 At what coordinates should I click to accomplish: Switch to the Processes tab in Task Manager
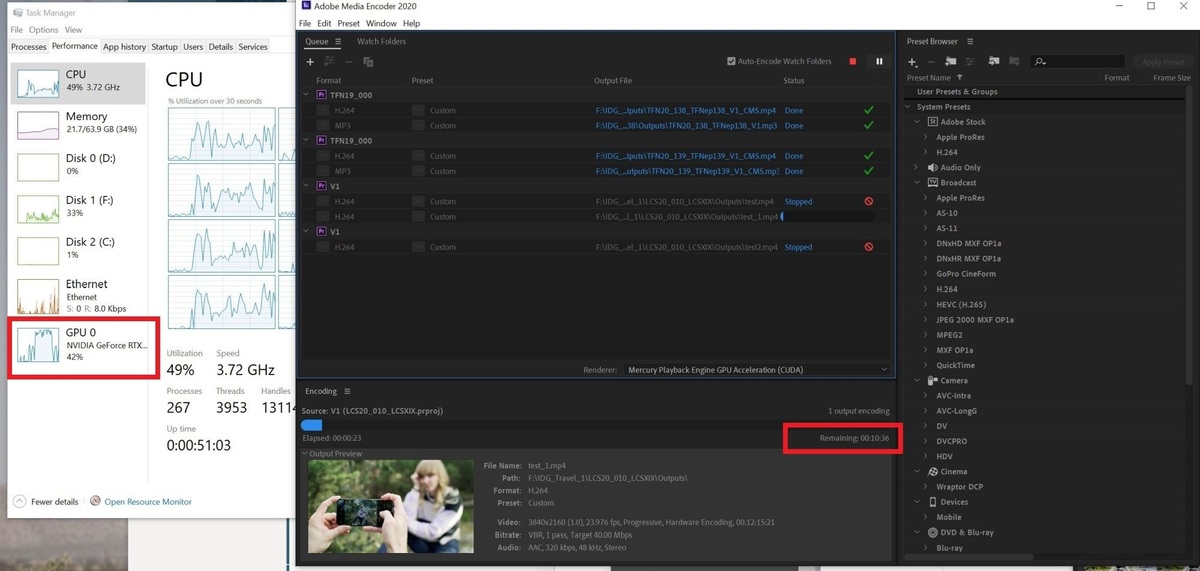click(x=28, y=47)
